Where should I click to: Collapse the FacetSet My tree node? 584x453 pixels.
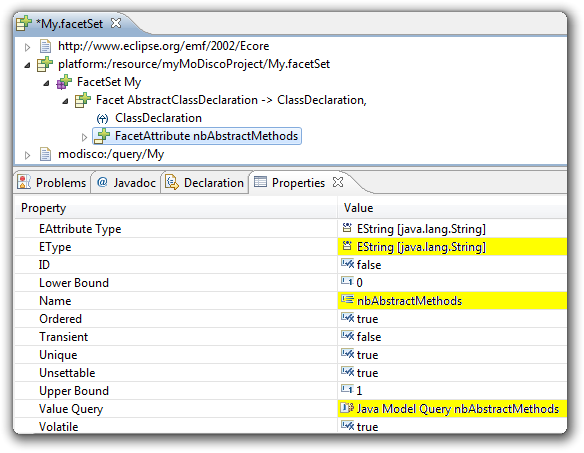(46, 83)
